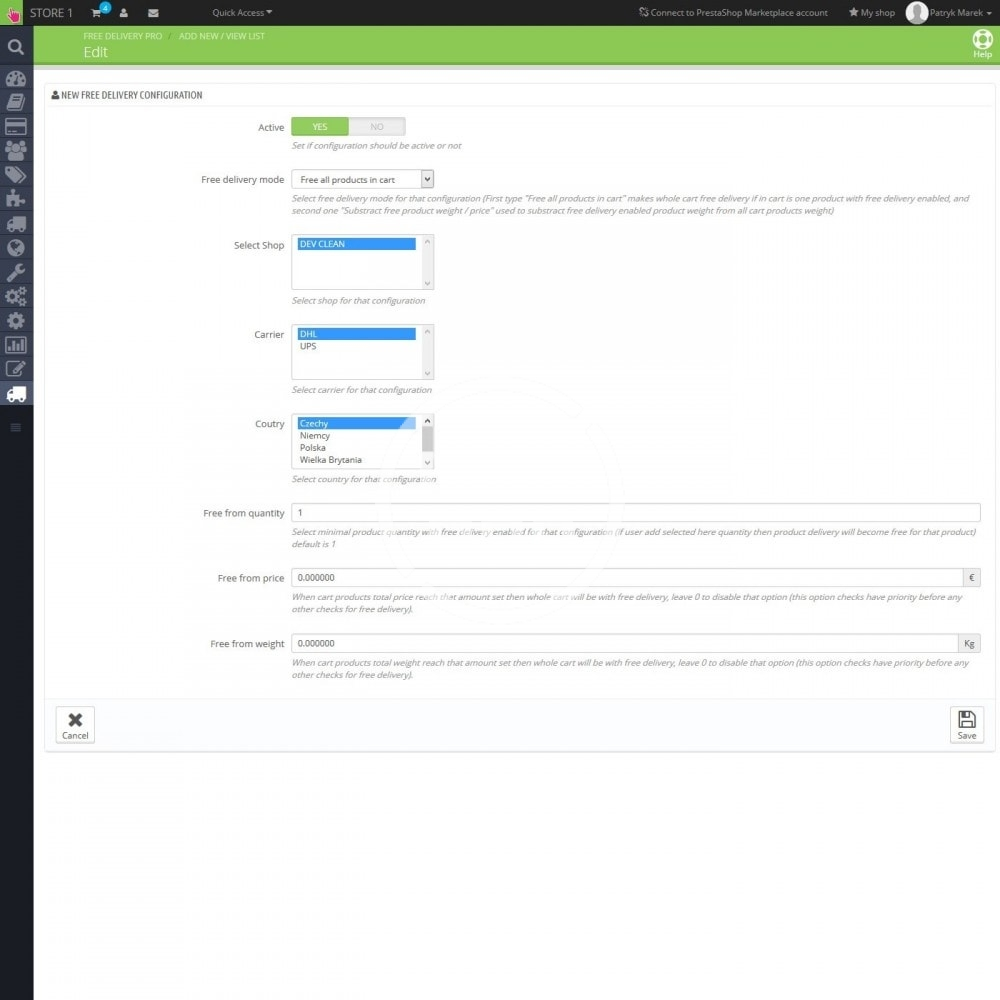Expand the Quick Access menu

[242, 13]
